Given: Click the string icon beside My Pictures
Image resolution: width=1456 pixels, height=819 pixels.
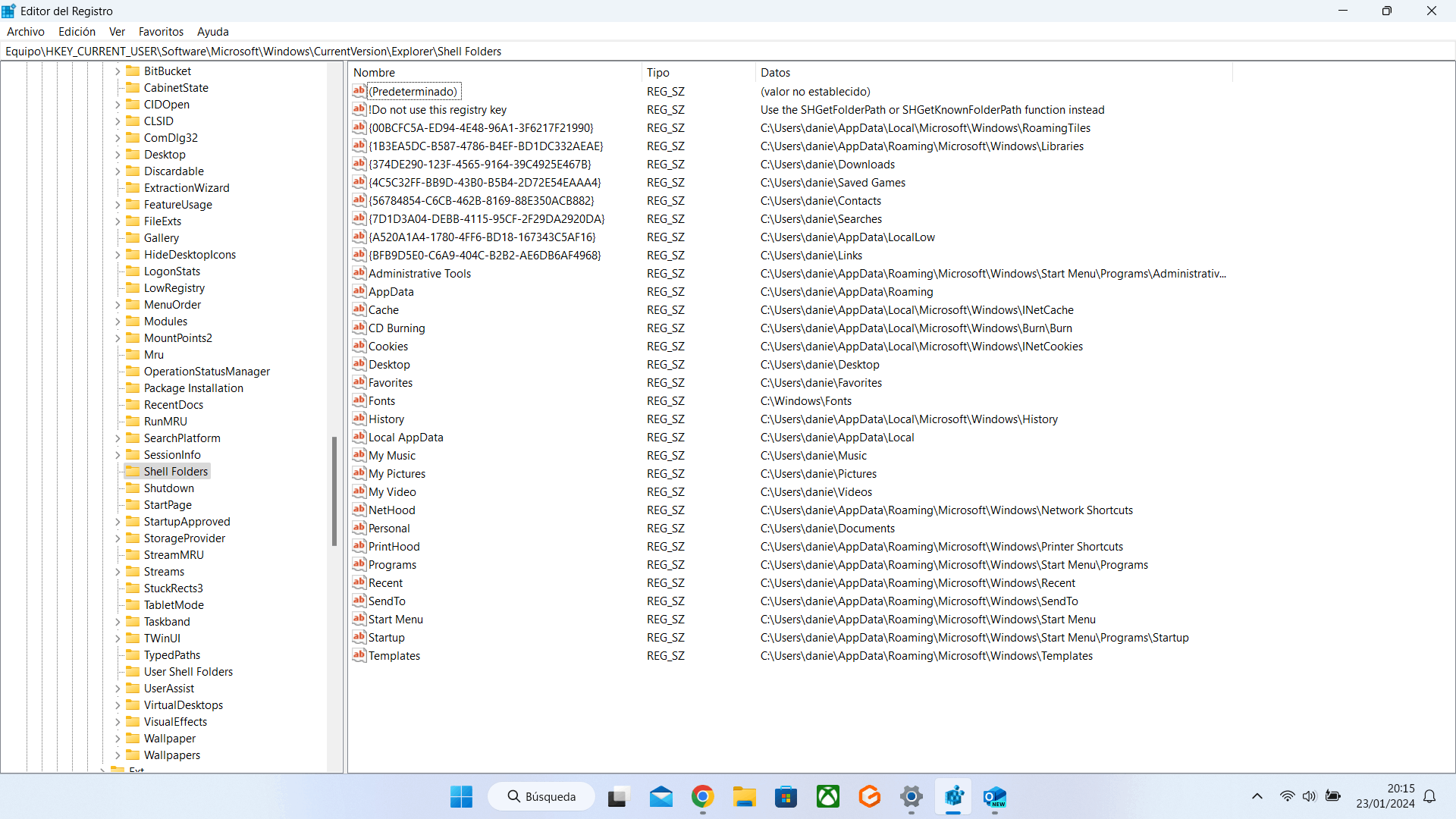Looking at the screenshot, I should pyautogui.click(x=359, y=473).
